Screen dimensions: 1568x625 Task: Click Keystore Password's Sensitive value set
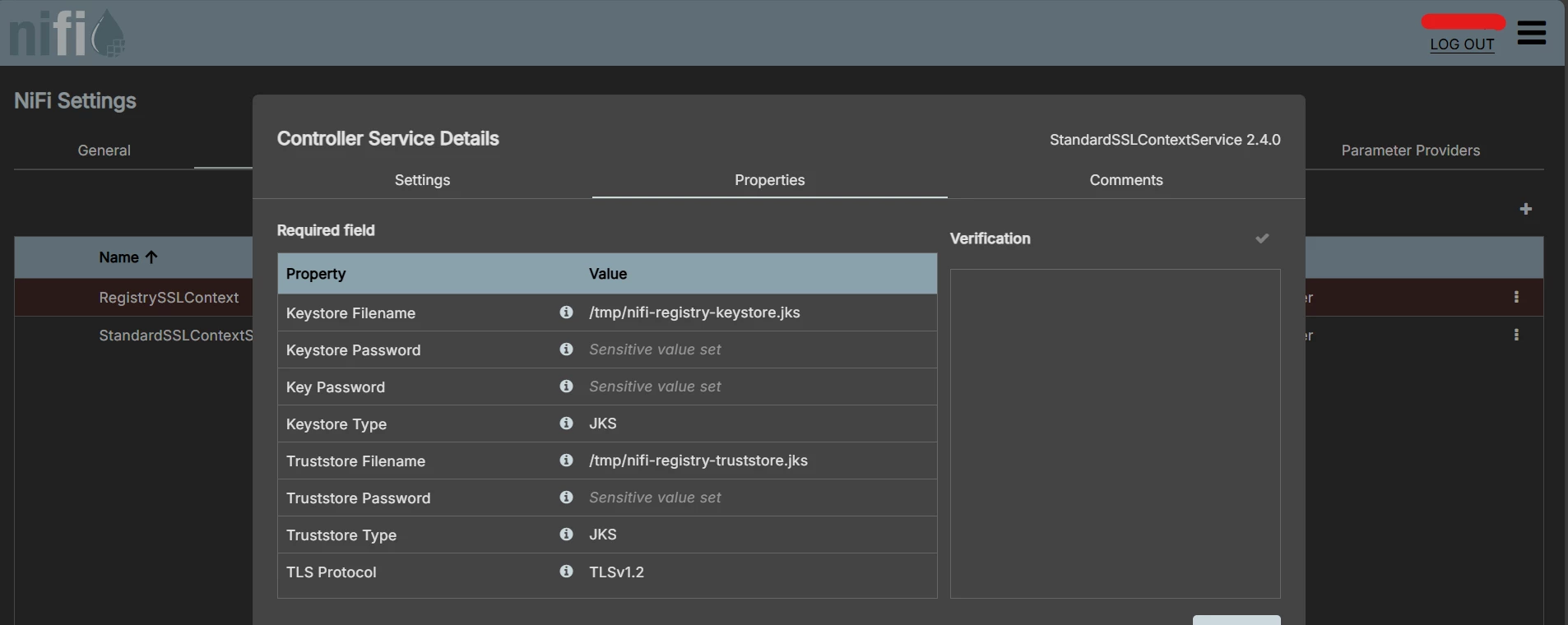tap(655, 350)
